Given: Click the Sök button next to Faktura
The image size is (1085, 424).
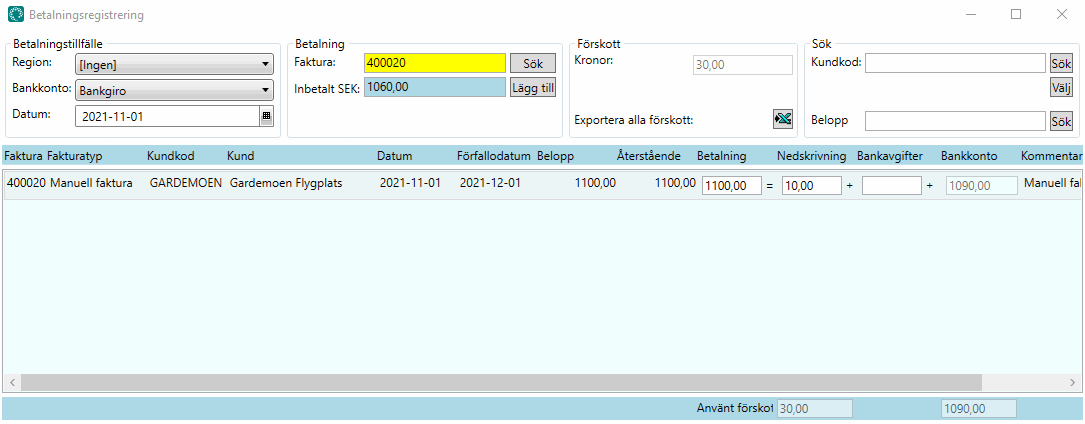Looking at the screenshot, I should (532, 63).
